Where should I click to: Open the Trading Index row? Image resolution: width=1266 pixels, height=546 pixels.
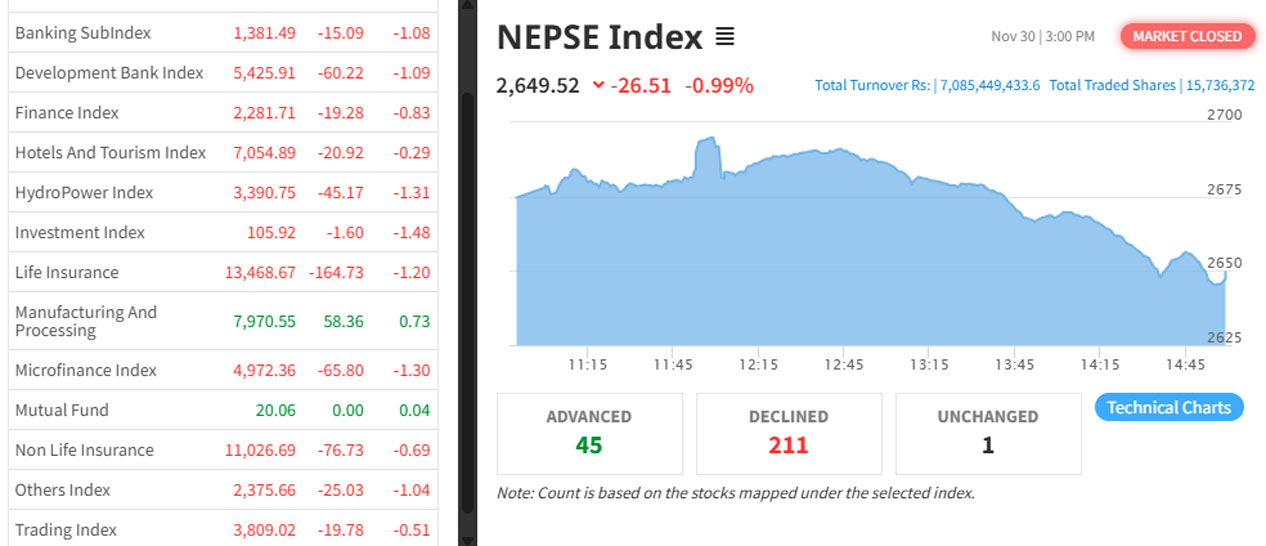pos(66,530)
